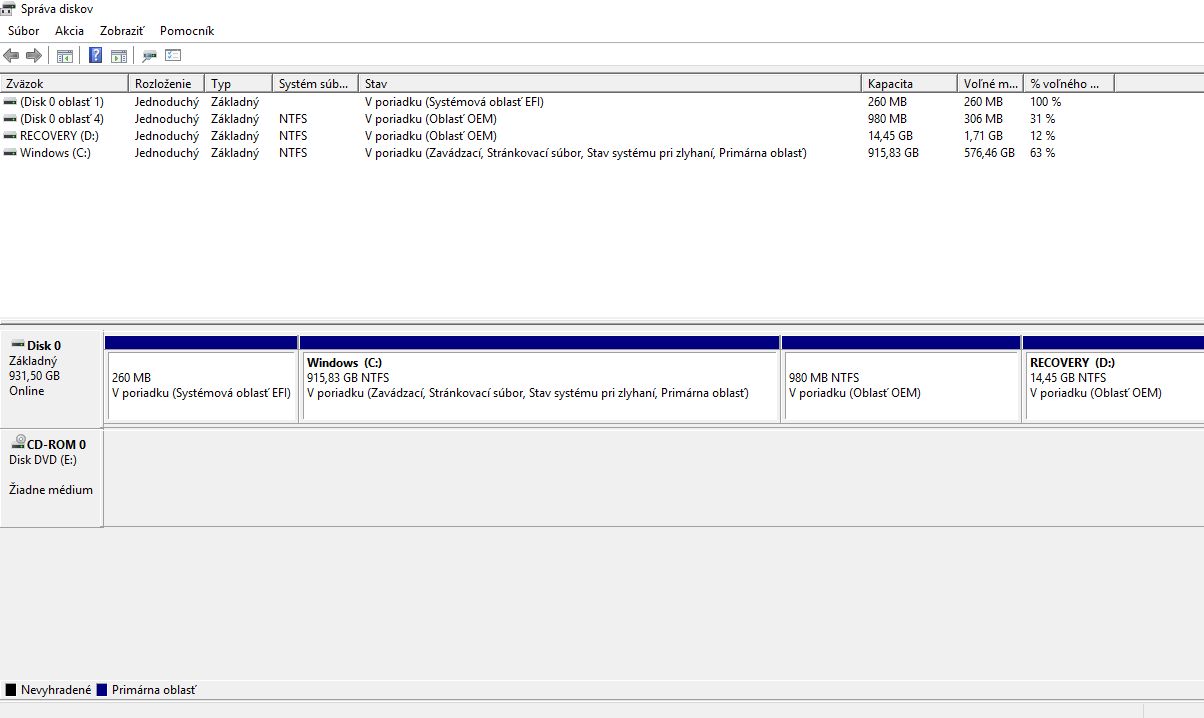Click the drive icon of Windows (C:) list row
1204x718 pixels.
click(x=10, y=153)
